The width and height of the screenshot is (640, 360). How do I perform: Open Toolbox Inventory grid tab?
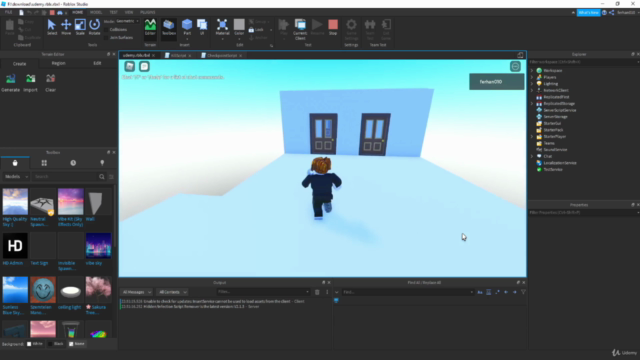44,163
